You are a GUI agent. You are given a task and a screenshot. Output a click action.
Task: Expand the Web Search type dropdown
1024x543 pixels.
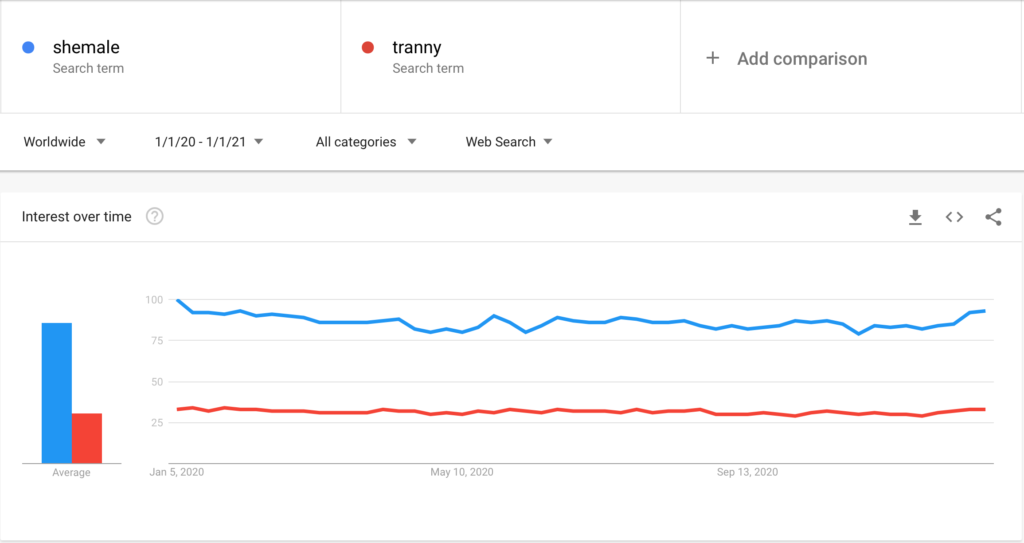pyautogui.click(x=509, y=142)
